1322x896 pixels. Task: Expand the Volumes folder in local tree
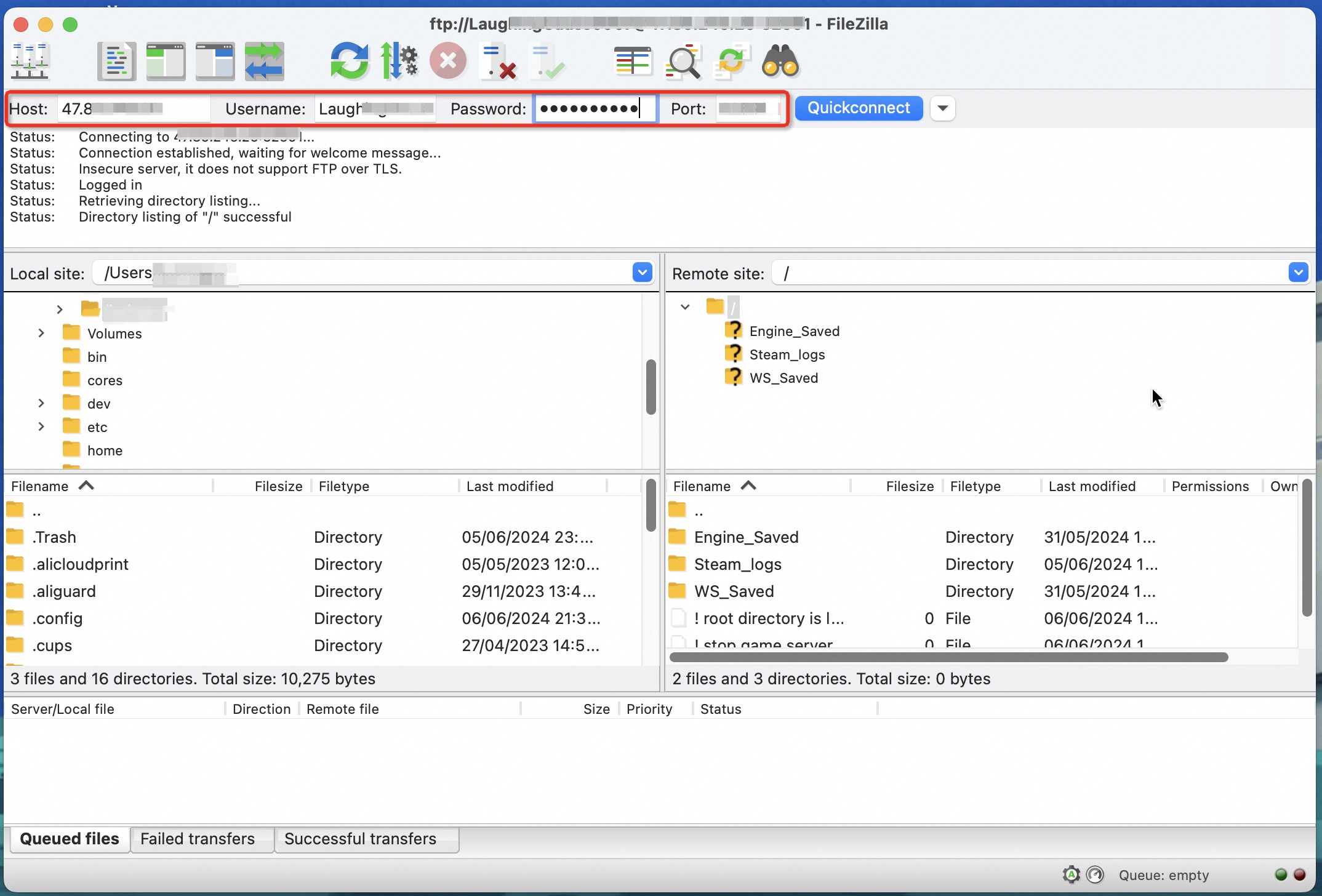point(41,333)
